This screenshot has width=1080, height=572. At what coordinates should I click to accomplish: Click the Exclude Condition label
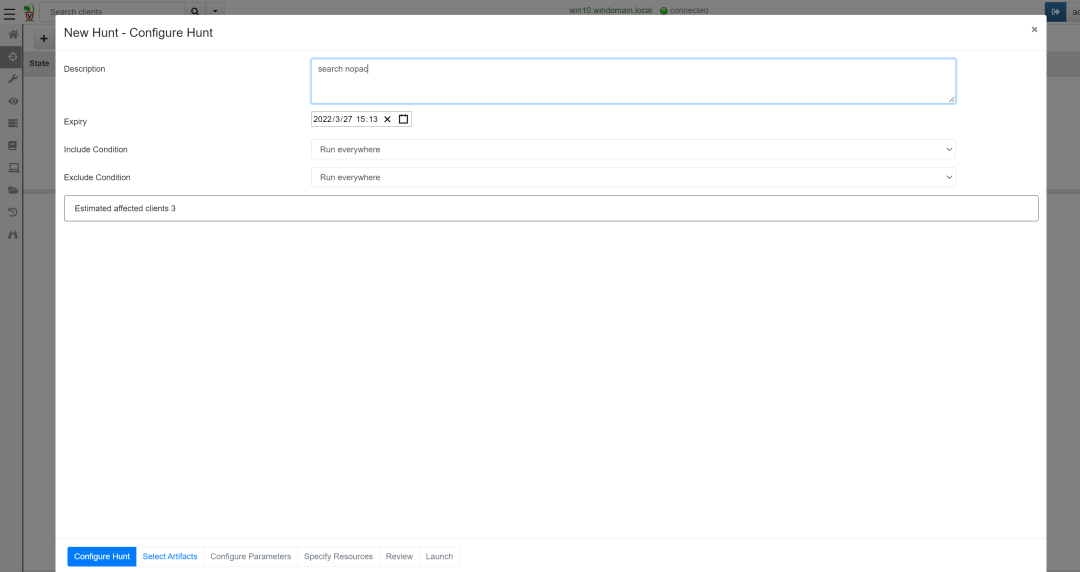[97, 177]
